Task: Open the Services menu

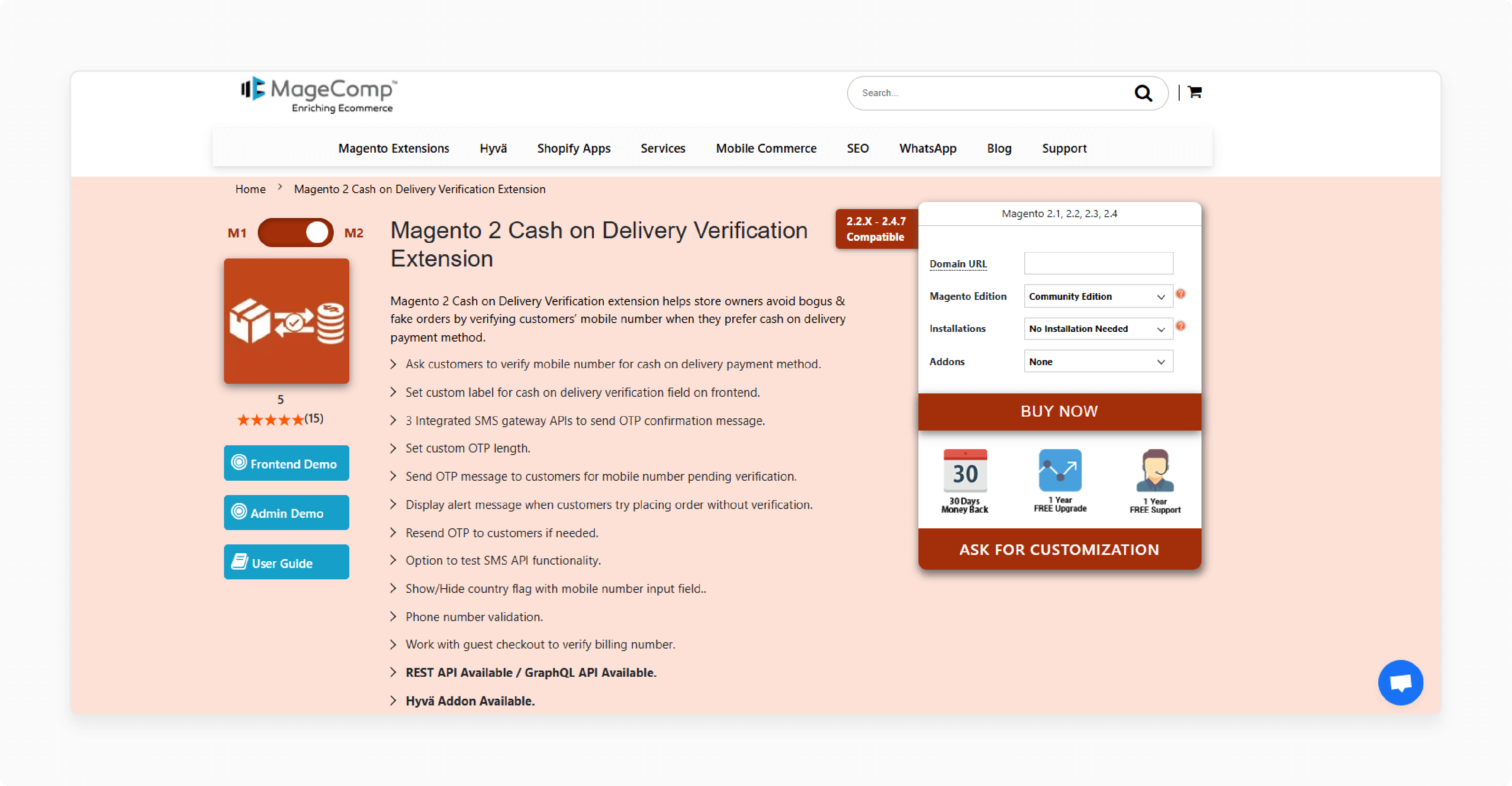Action: click(x=663, y=148)
